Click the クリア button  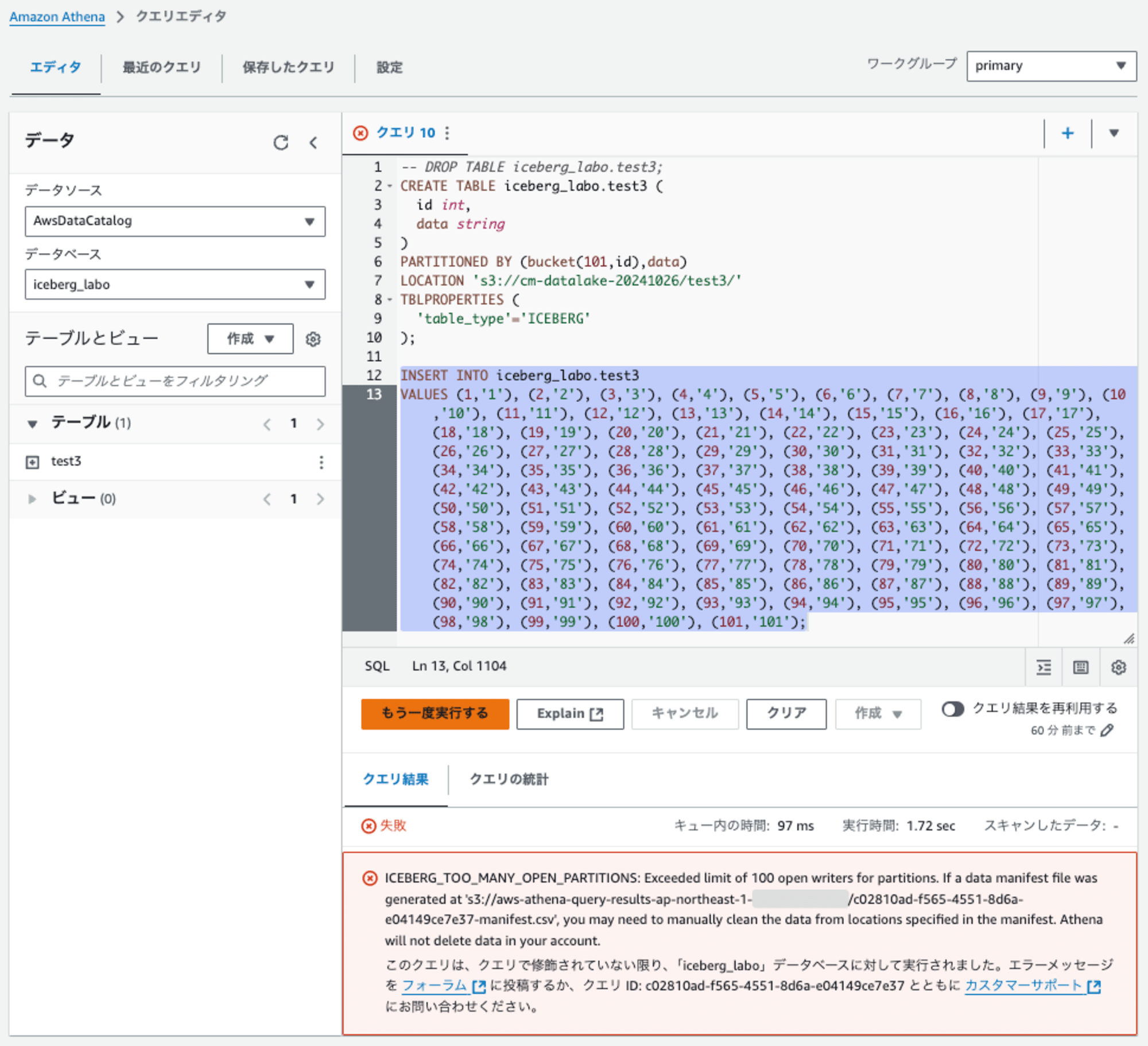(x=786, y=714)
